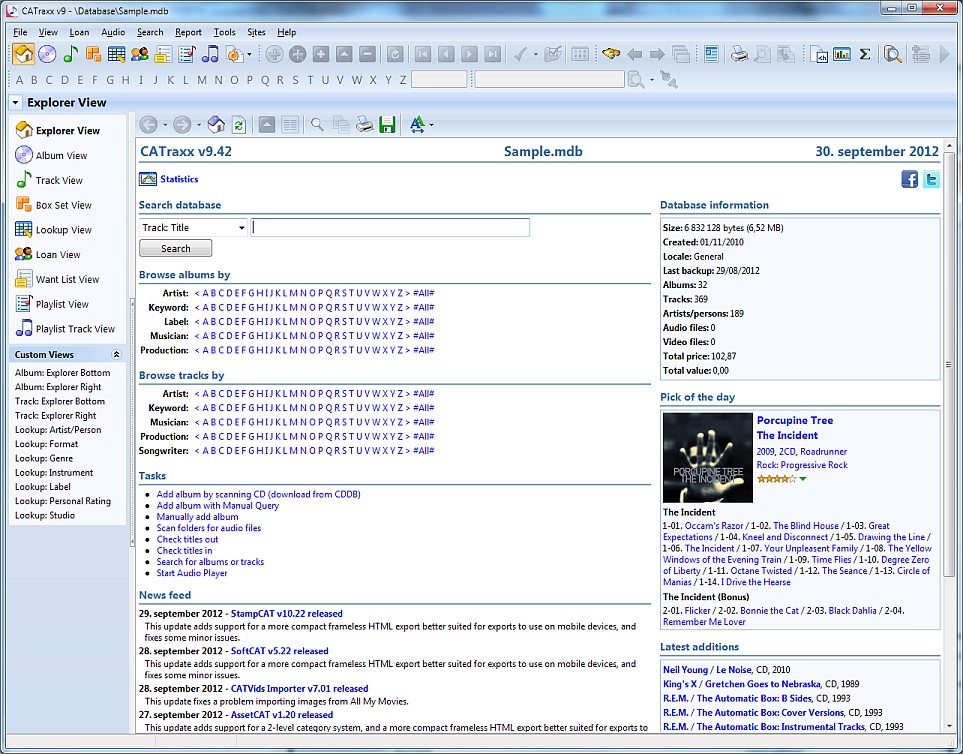The image size is (963, 754).
Task: Click #All# in Browse tracks by Songwriter row
Action: pyautogui.click(x=424, y=451)
